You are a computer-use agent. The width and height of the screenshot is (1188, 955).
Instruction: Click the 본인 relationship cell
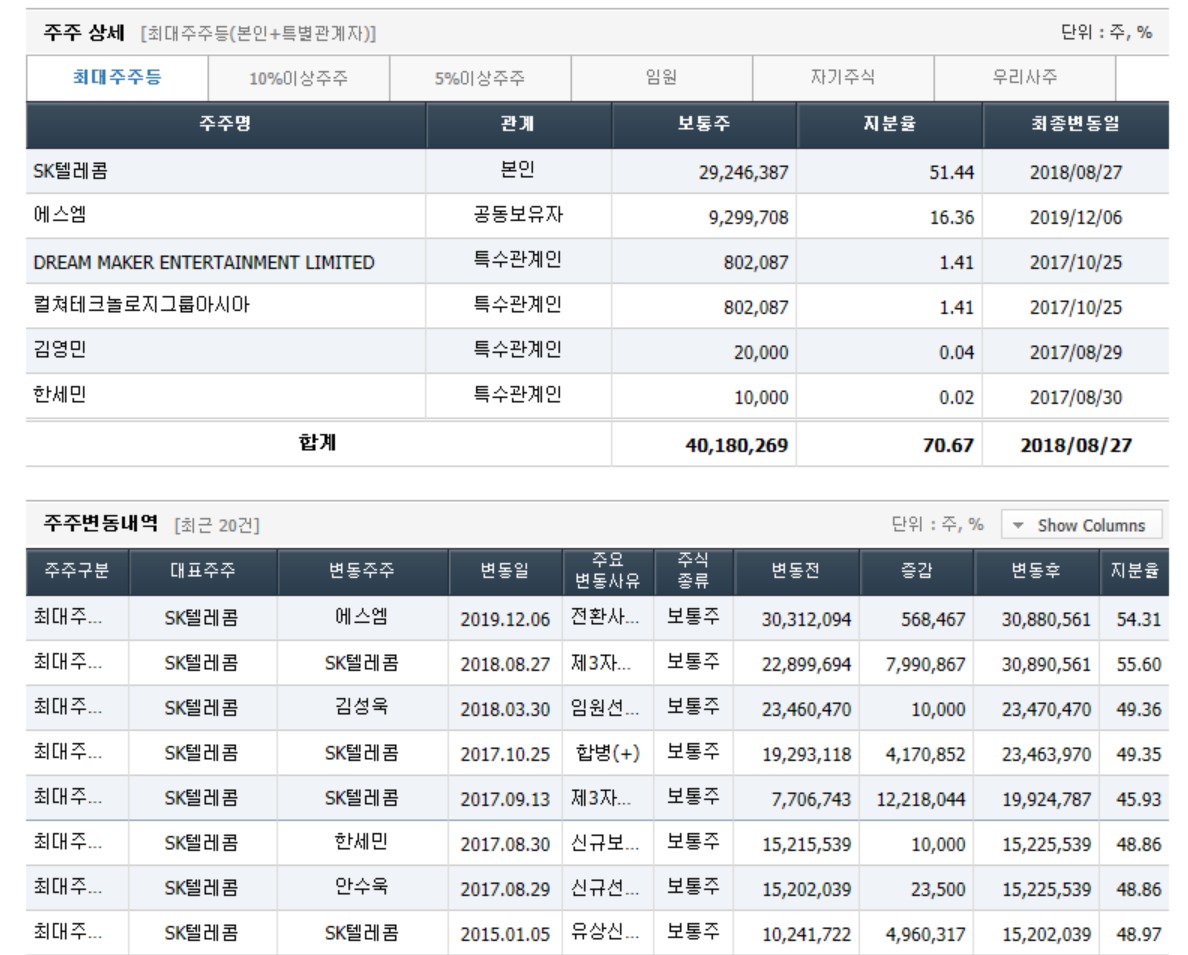coord(518,170)
